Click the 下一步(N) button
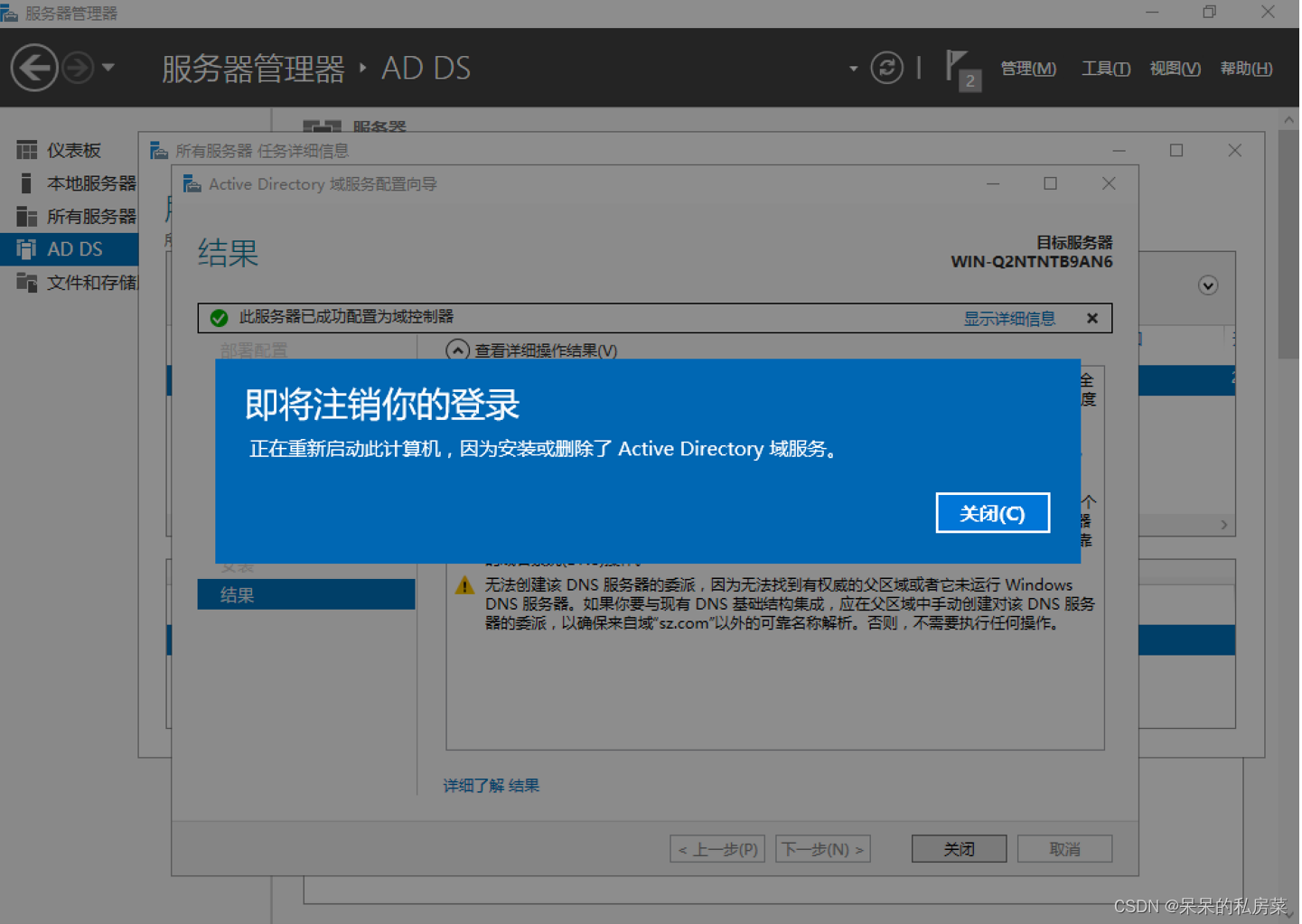The height and width of the screenshot is (924, 1302). point(822,849)
